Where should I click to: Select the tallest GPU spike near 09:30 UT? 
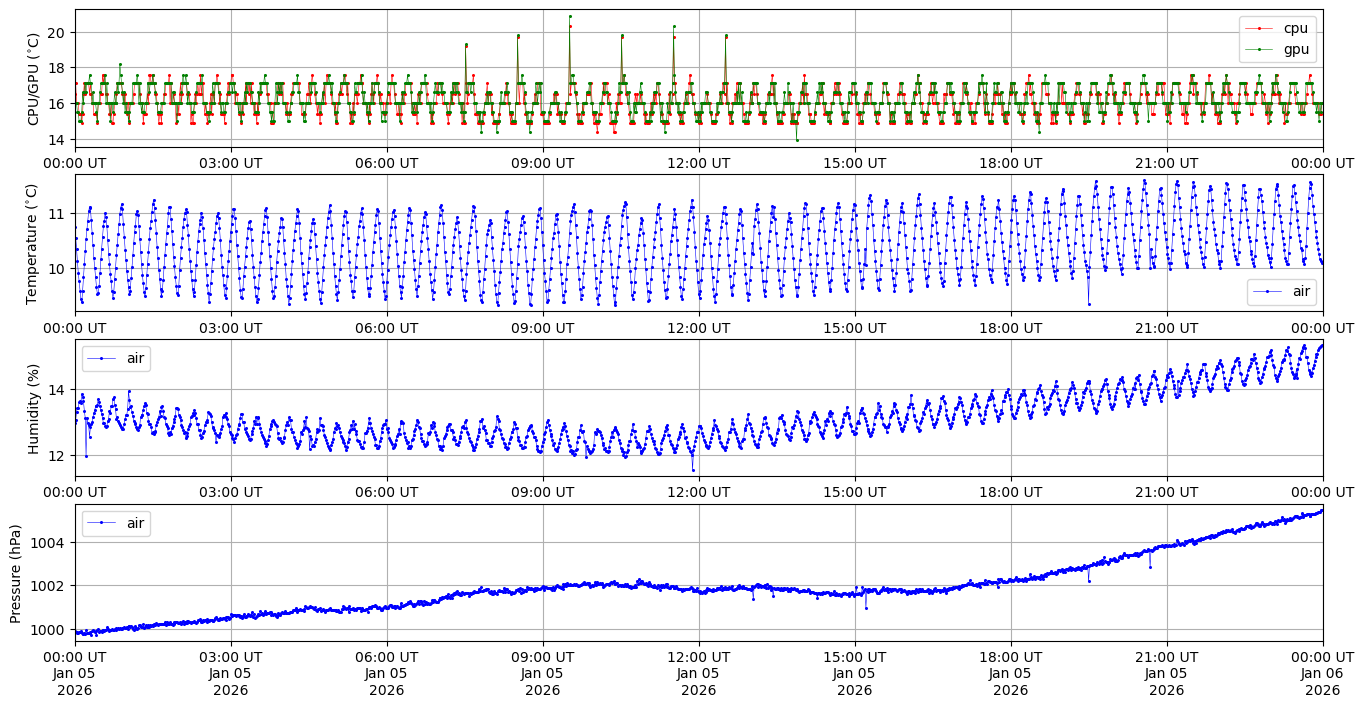coord(570,16)
